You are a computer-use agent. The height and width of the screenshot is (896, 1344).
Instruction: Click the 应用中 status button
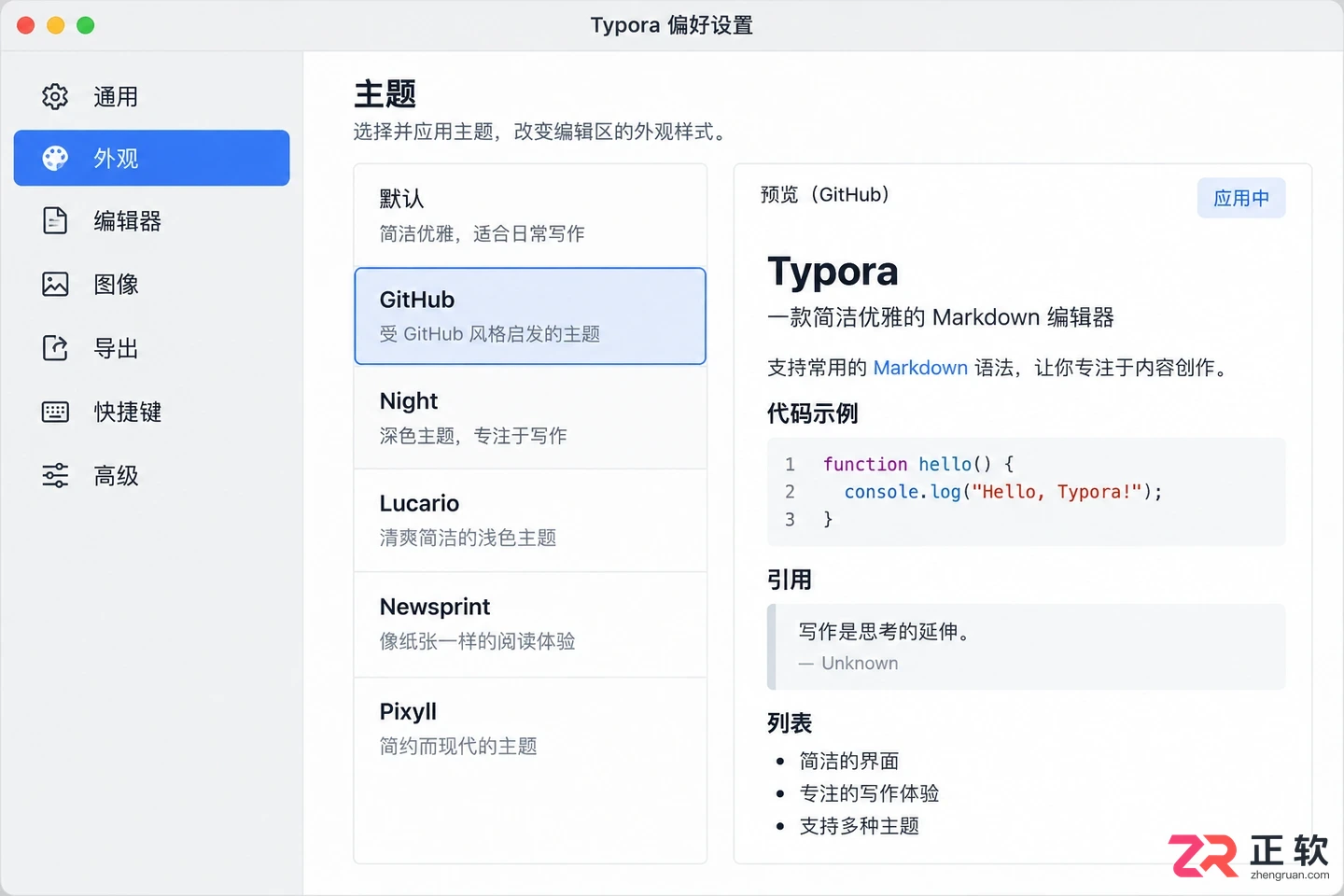[1241, 198]
